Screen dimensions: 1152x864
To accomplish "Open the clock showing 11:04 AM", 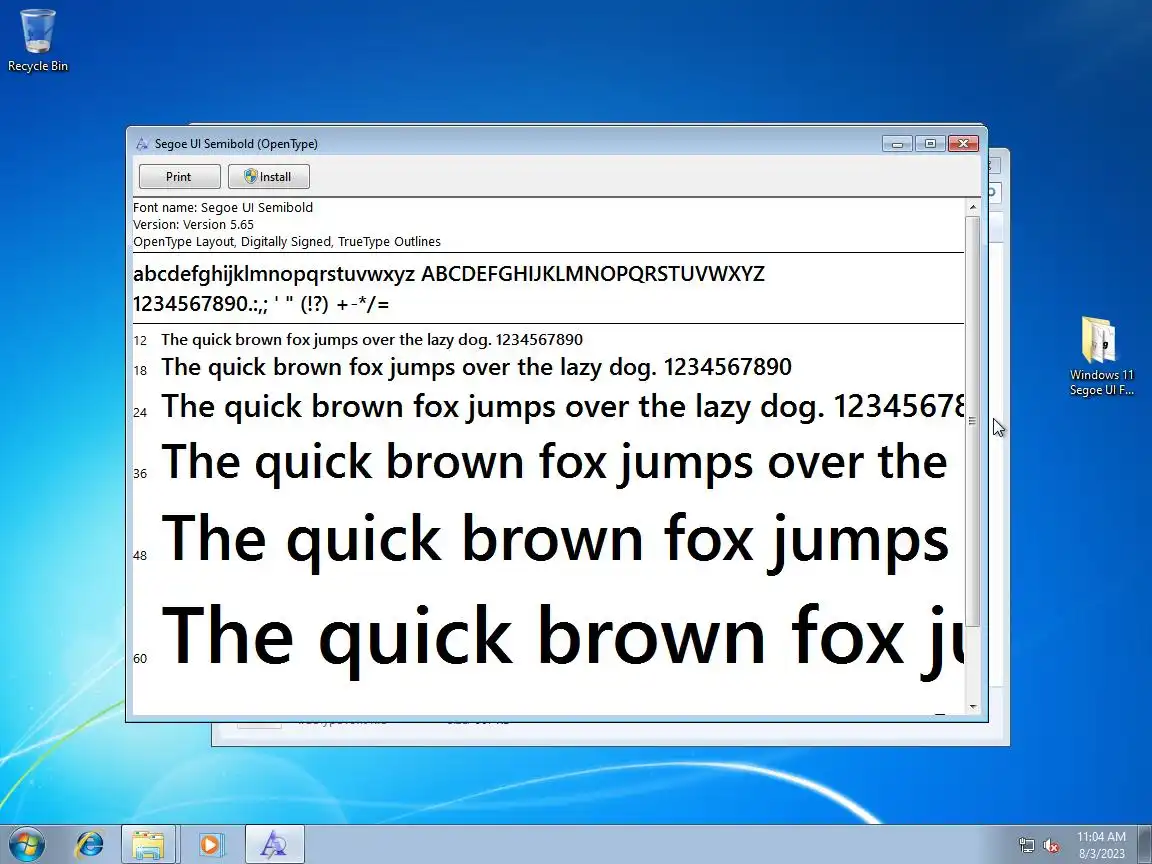I will click(1101, 845).
